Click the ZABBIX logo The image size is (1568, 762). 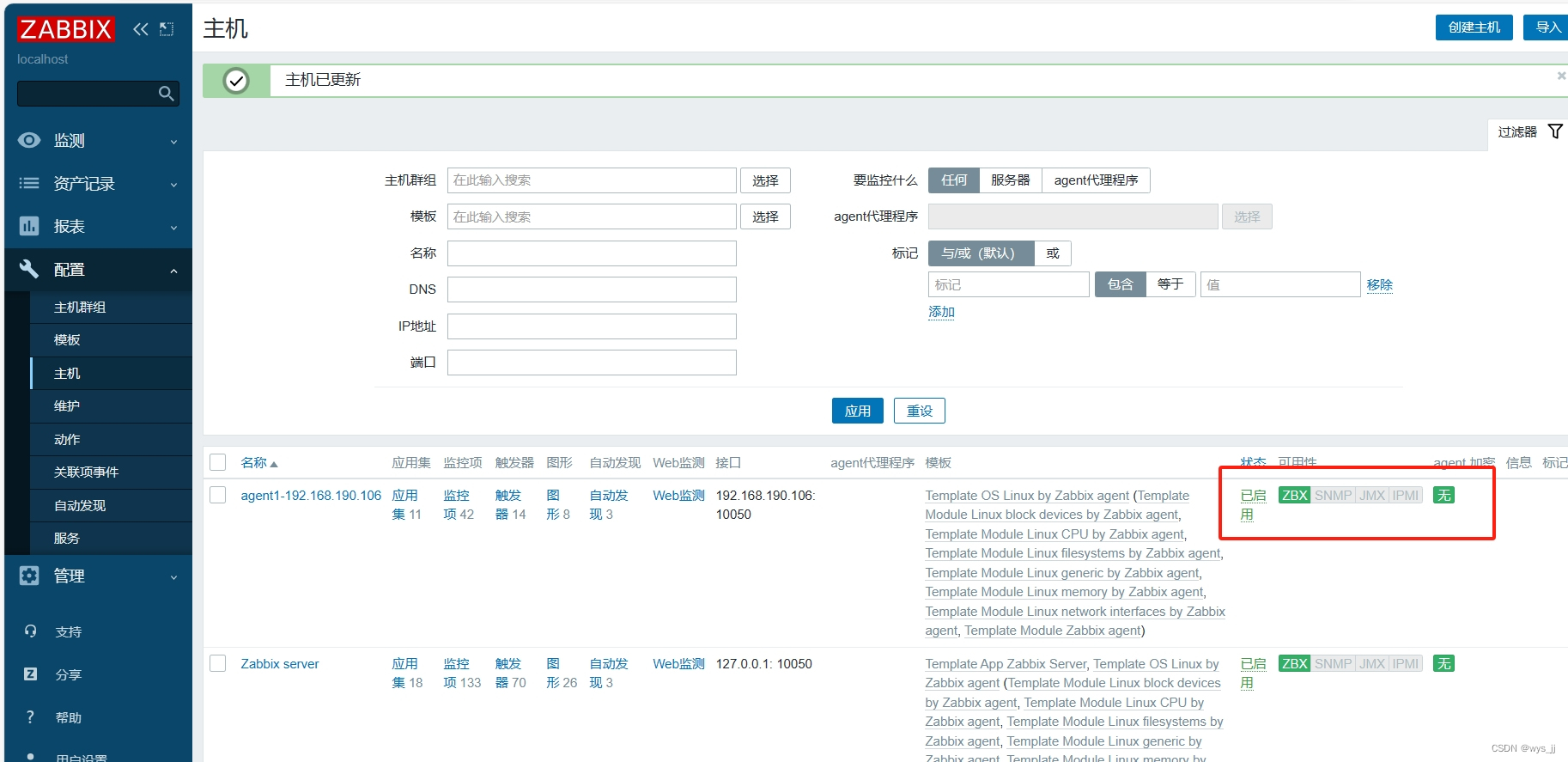pos(65,29)
